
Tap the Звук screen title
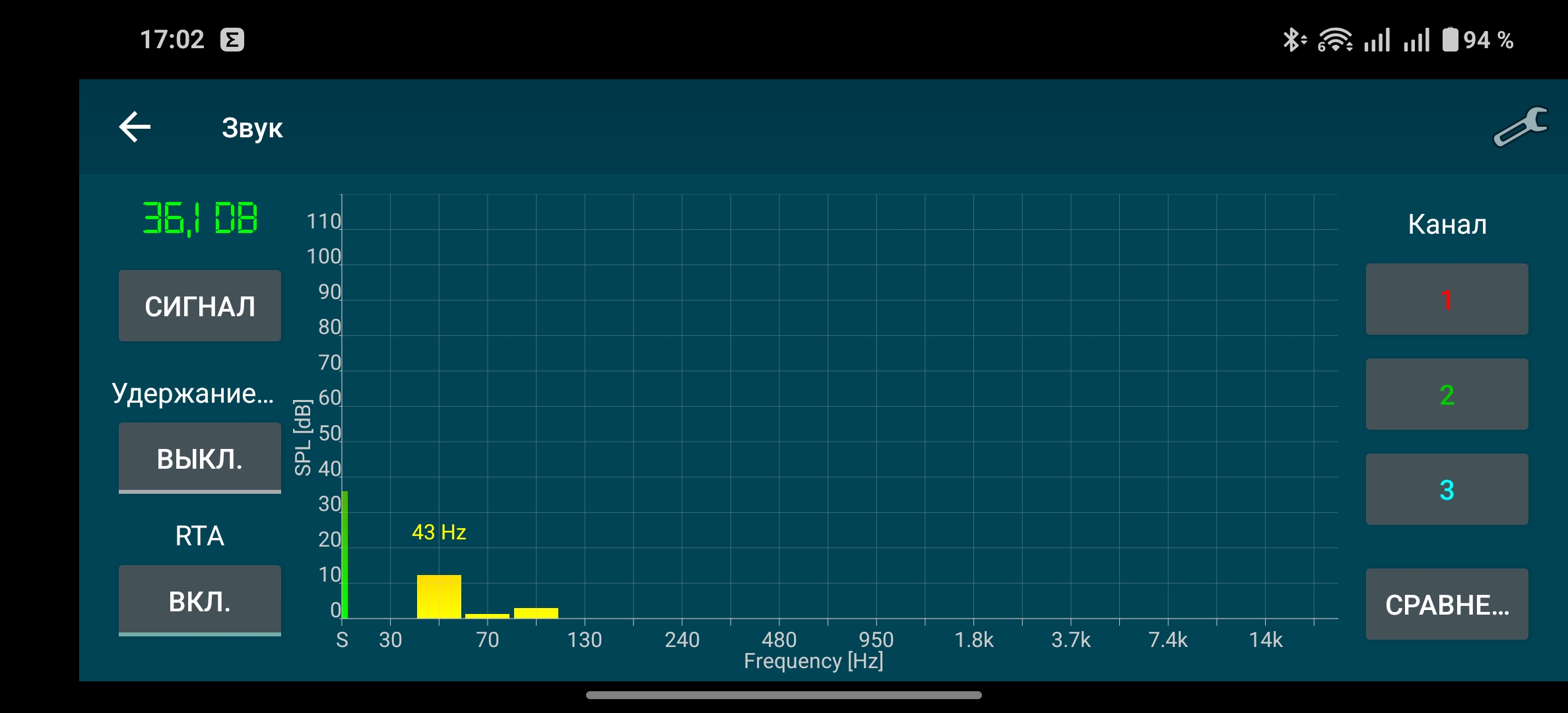coord(252,128)
